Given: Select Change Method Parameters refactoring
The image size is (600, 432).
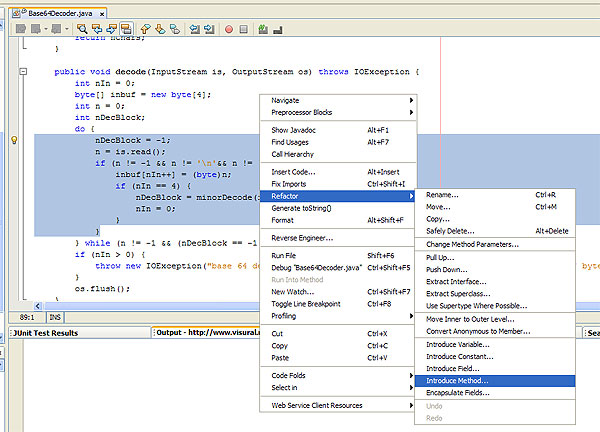Looking at the screenshot, I should tap(495, 244).
